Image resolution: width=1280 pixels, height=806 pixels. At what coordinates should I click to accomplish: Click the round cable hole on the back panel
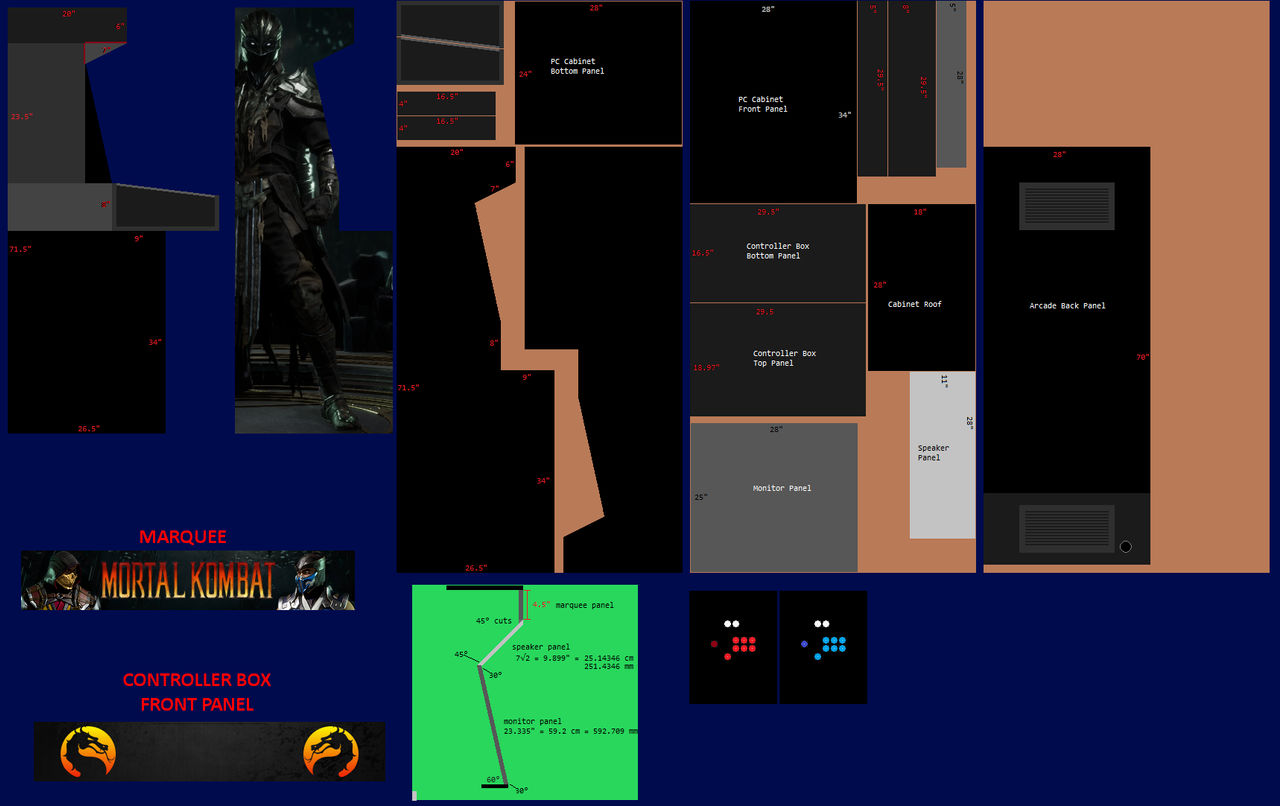[1126, 547]
